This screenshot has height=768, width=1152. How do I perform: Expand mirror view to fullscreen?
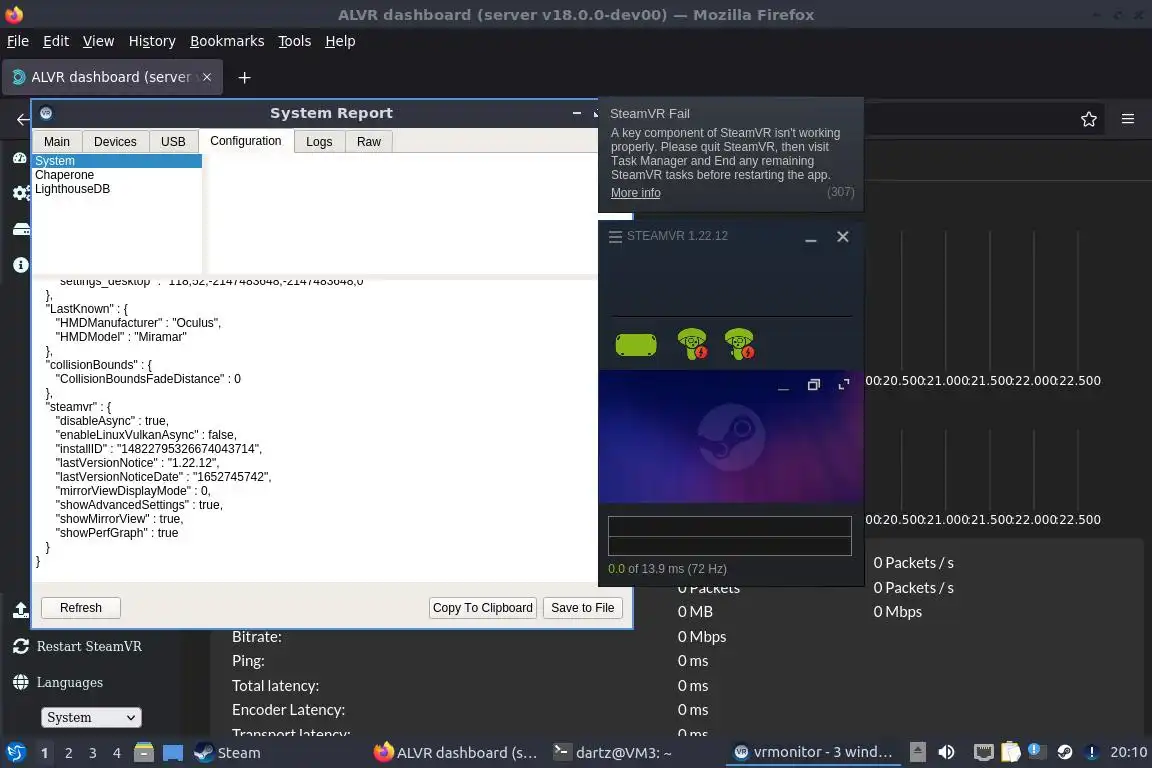pos(843,385)
